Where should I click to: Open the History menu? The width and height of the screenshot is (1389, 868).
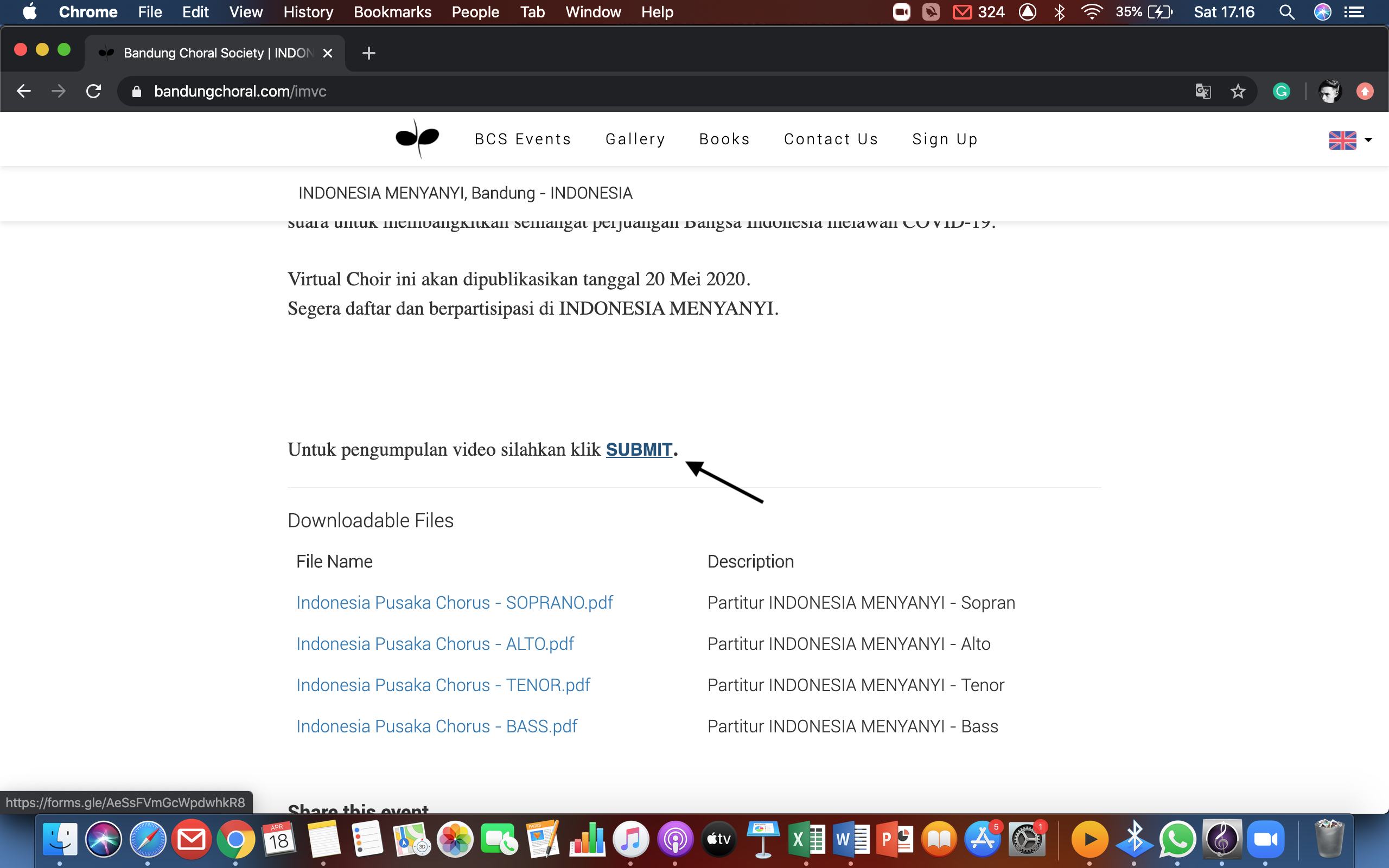308,12
